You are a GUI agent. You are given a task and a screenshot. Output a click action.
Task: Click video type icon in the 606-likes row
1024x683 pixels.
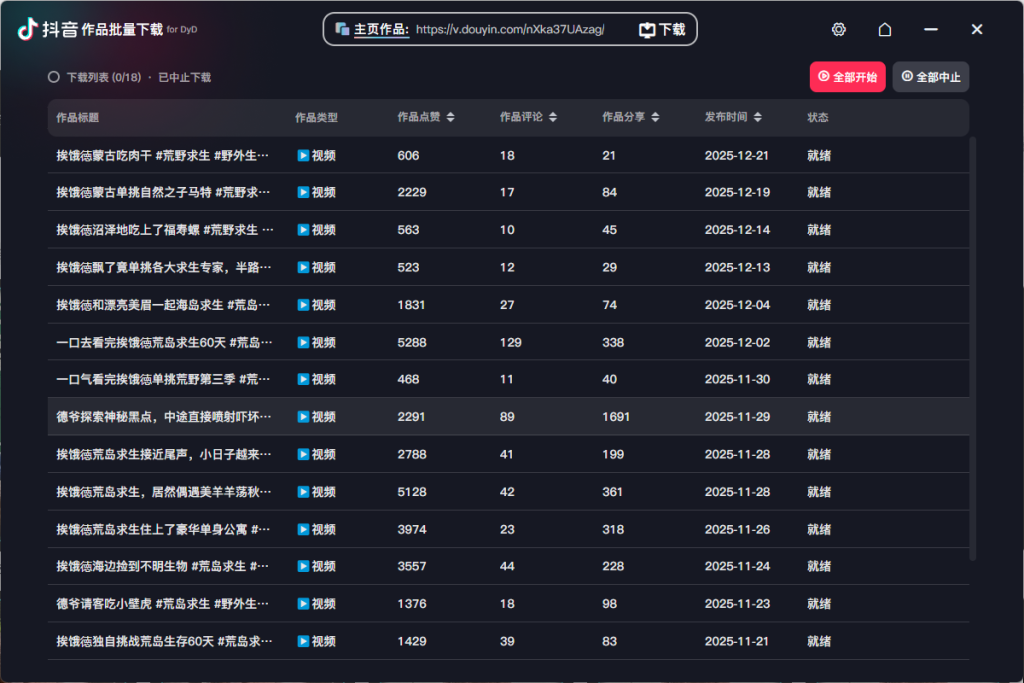303,156
